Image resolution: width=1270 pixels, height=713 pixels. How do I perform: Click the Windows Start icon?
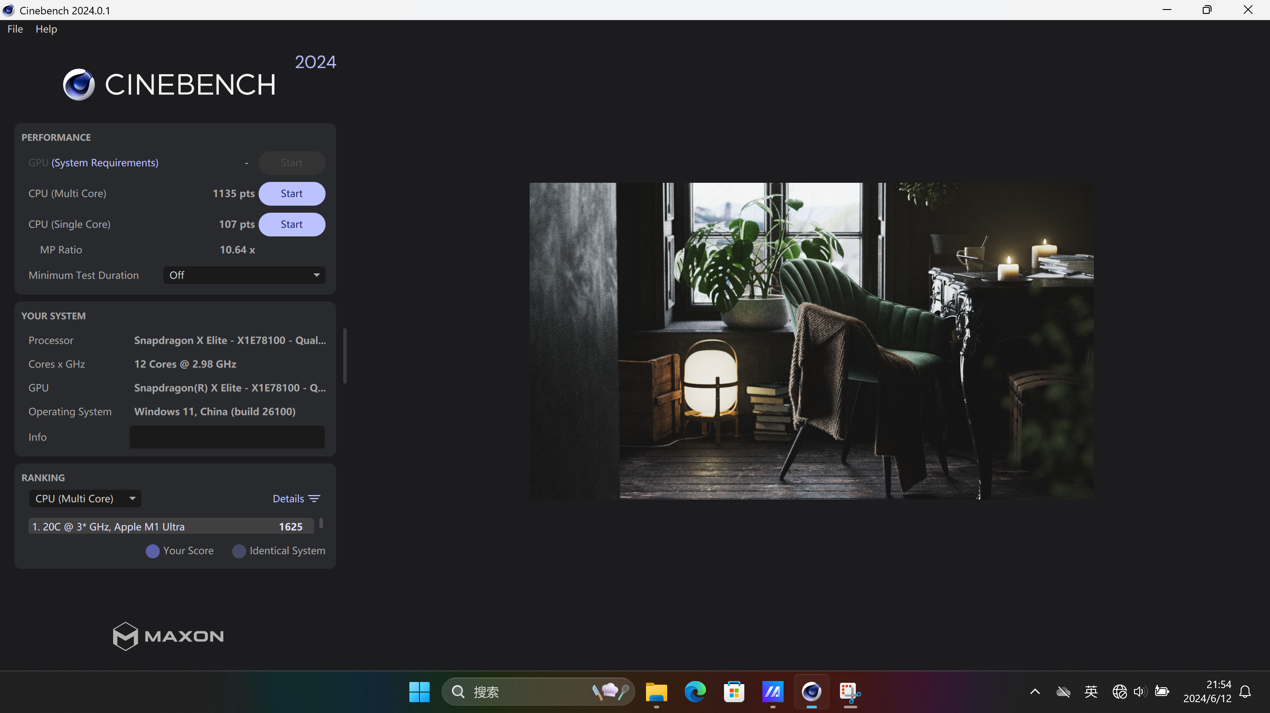click(x=419, y=692)
